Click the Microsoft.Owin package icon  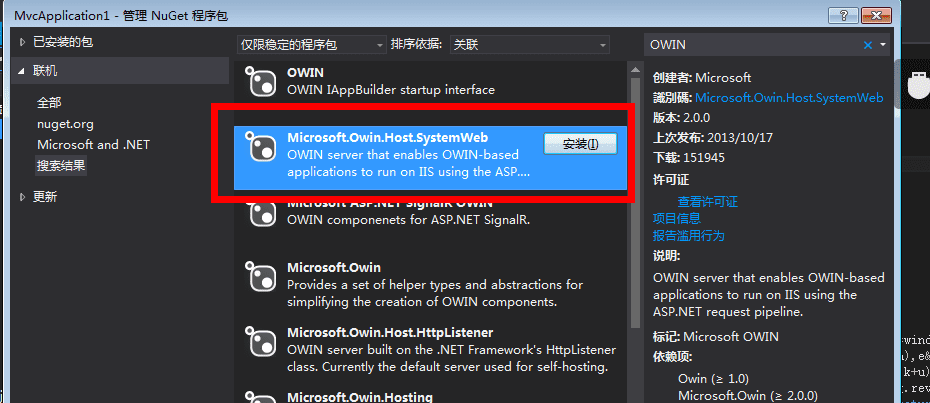[x=260, y=276]
